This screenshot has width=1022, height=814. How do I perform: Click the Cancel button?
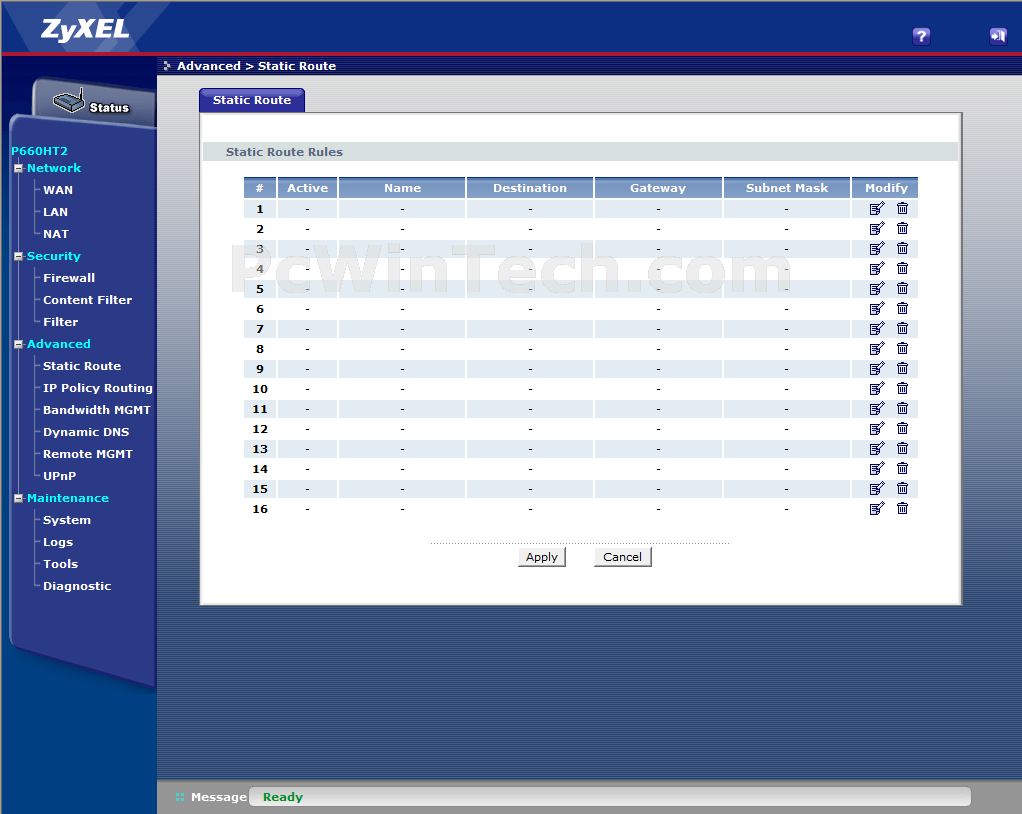[x=622, y=557]
